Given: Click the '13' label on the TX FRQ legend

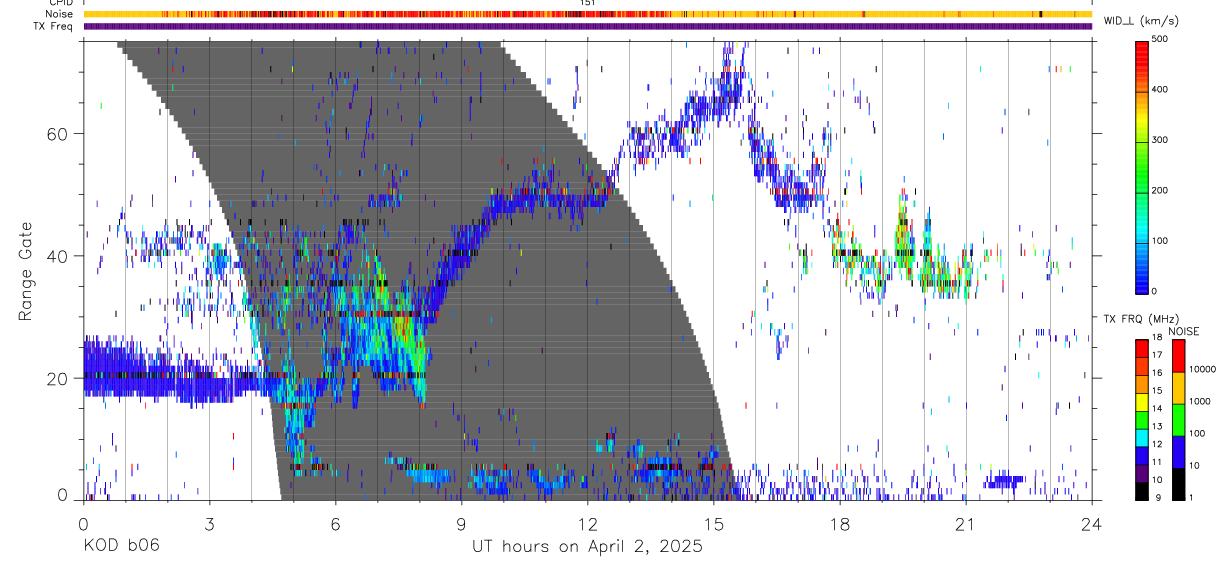Looking at the screenshot, I should [x=1158, y=426].
